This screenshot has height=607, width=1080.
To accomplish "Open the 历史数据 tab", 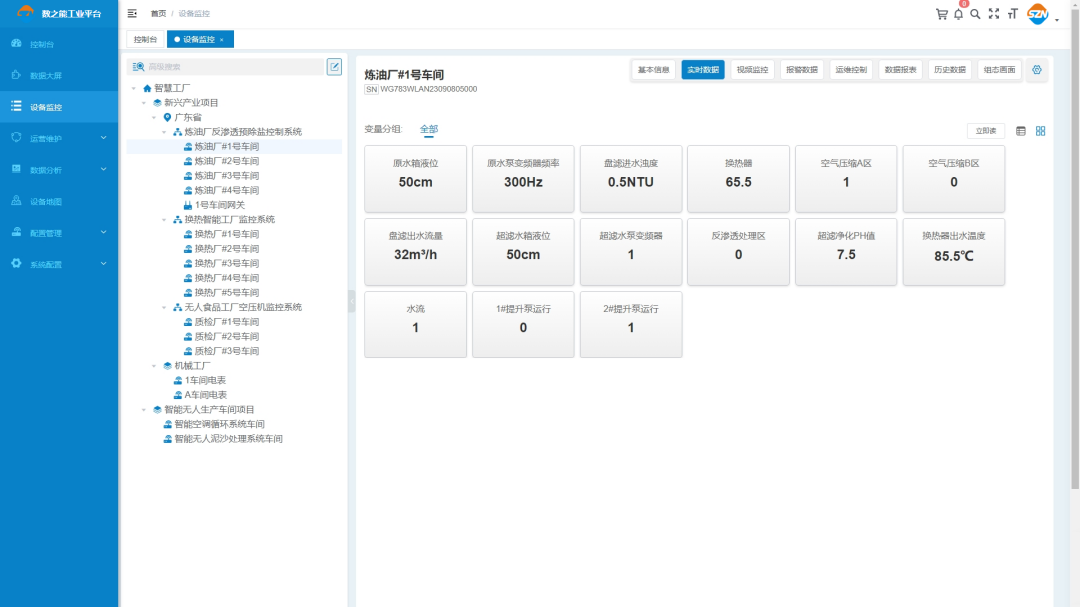I will tap(949, 70).
